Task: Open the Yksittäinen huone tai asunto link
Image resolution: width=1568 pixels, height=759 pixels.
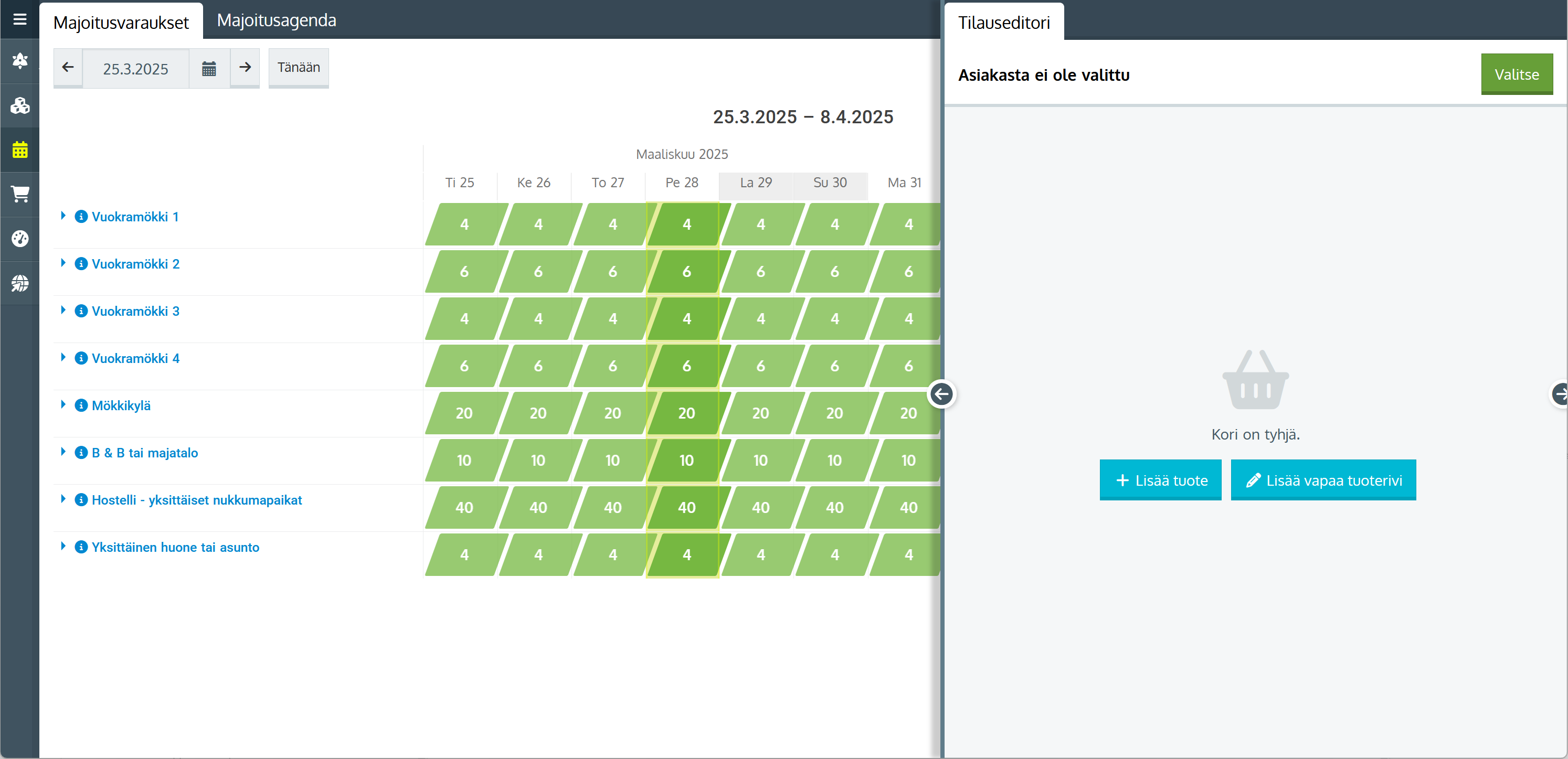Action: pos(175,547)
